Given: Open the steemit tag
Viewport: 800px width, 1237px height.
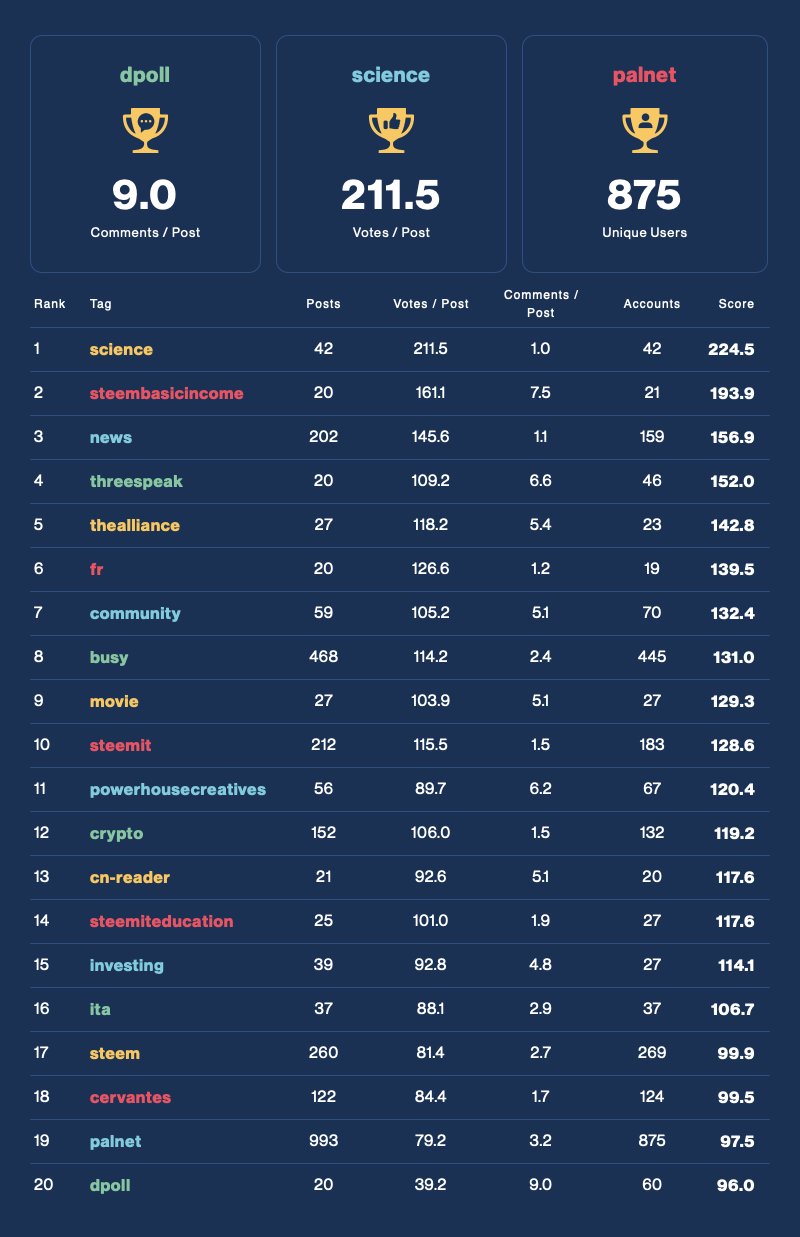Looking at the screenshot, I should (x=120, y=745).
